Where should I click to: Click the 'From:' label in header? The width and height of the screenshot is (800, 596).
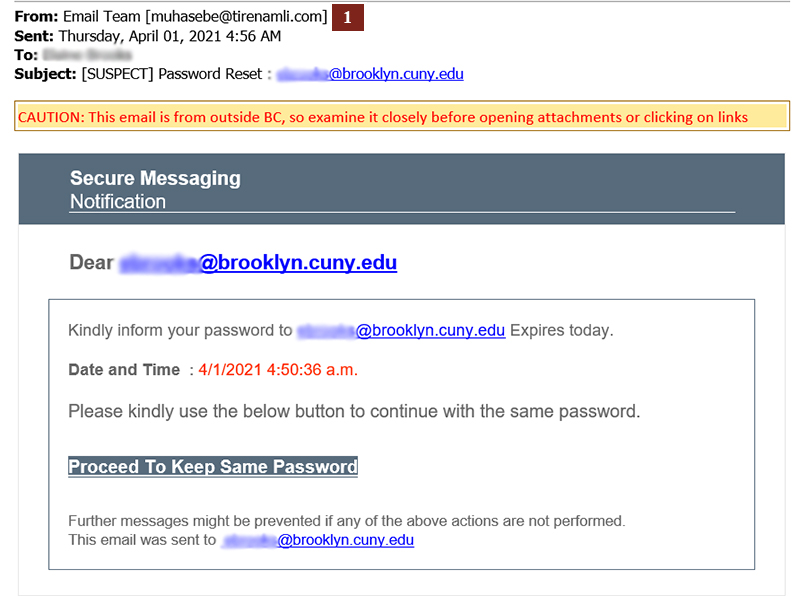[x=36, y=16]
